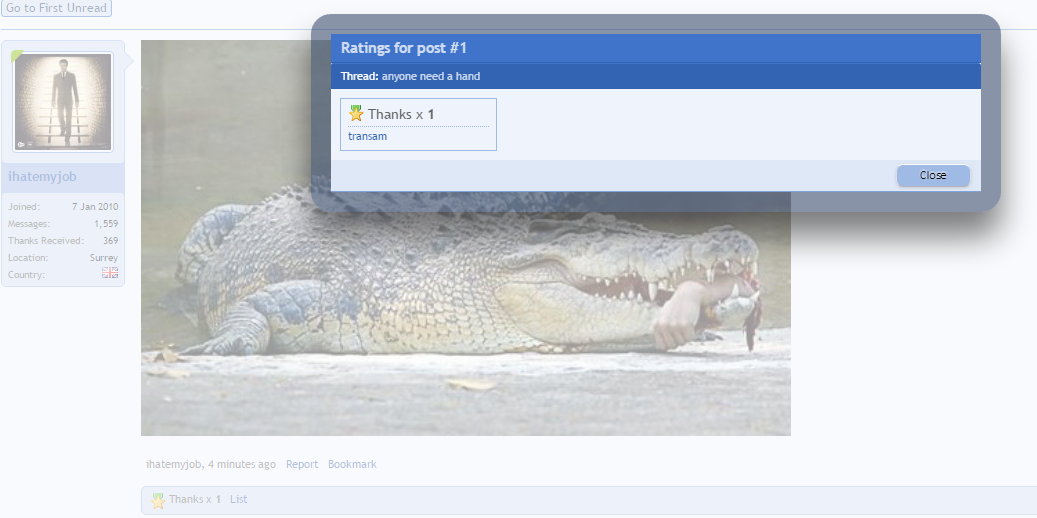Click the green online indicator on avatar
This screenshot has height=518, width=1037.
click(x=16, y=56)
